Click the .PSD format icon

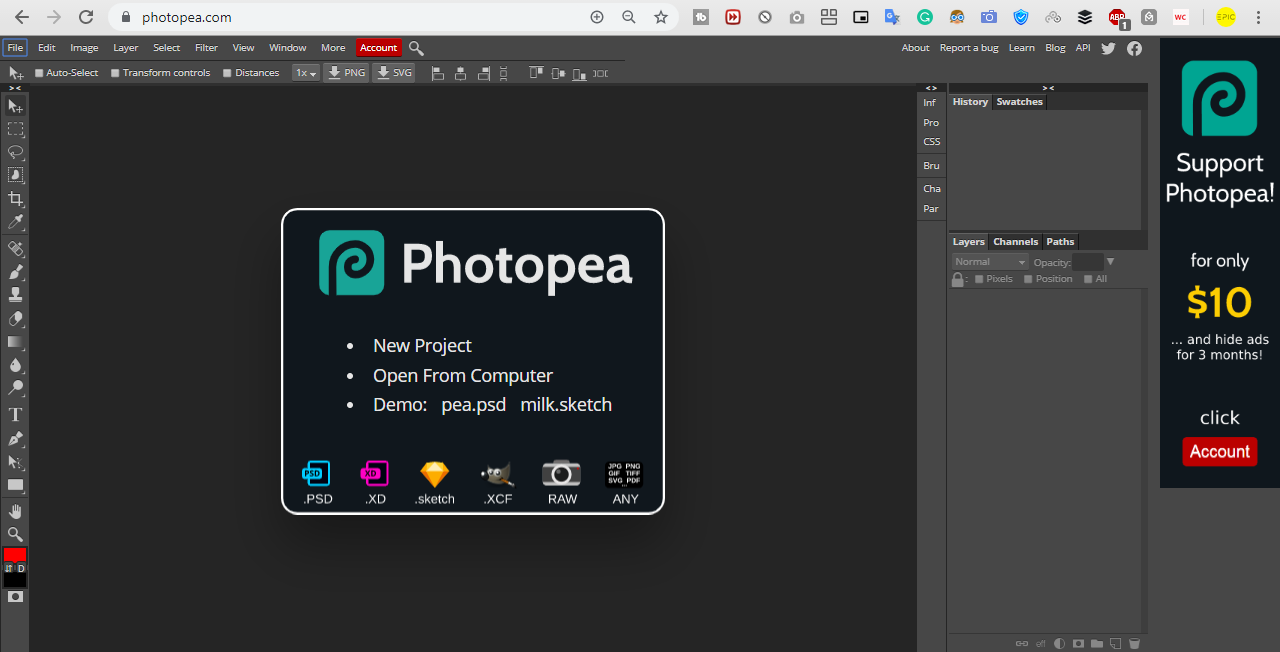317,483
